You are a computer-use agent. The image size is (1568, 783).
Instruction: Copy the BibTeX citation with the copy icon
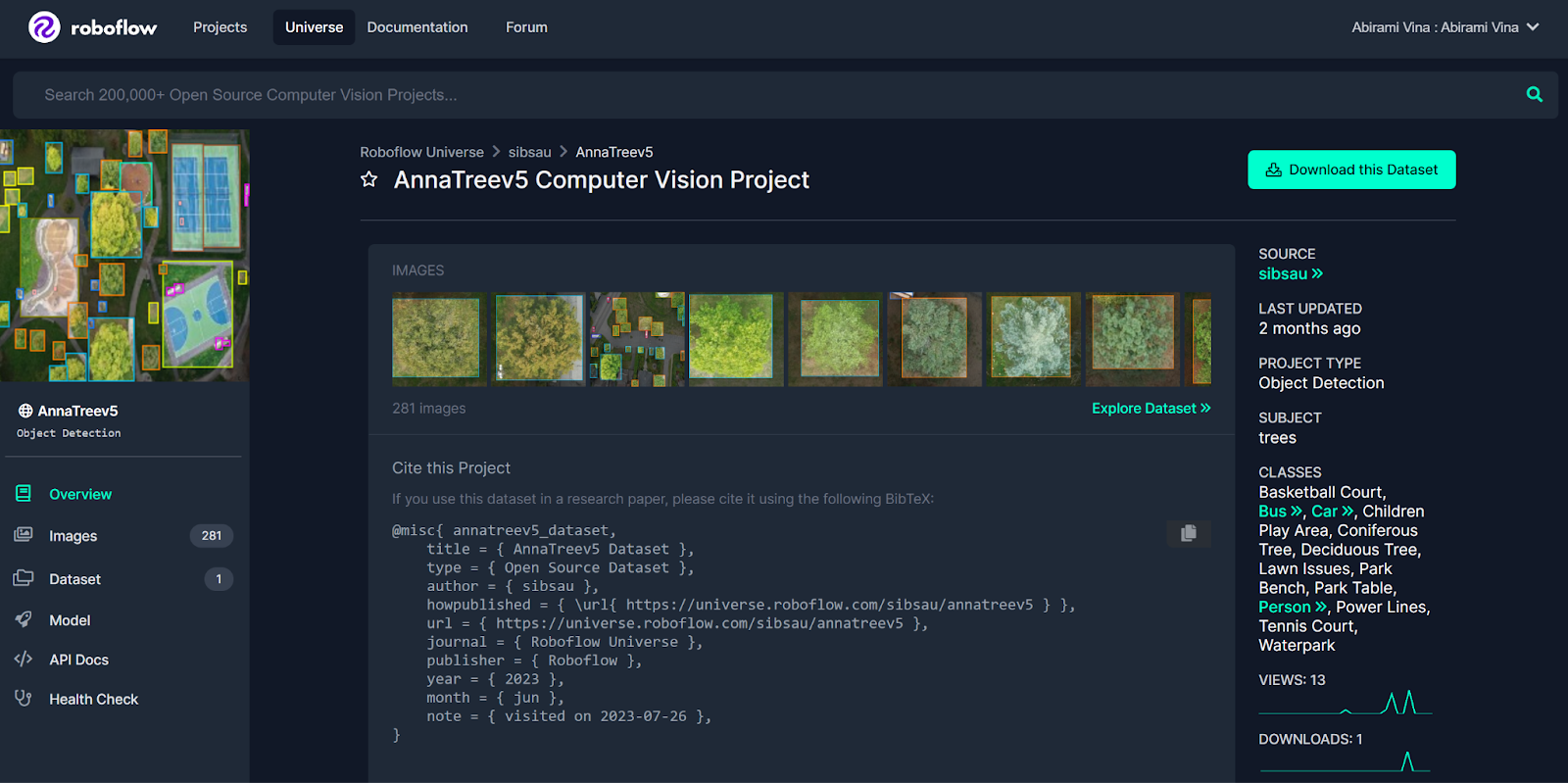point(1189,533)
